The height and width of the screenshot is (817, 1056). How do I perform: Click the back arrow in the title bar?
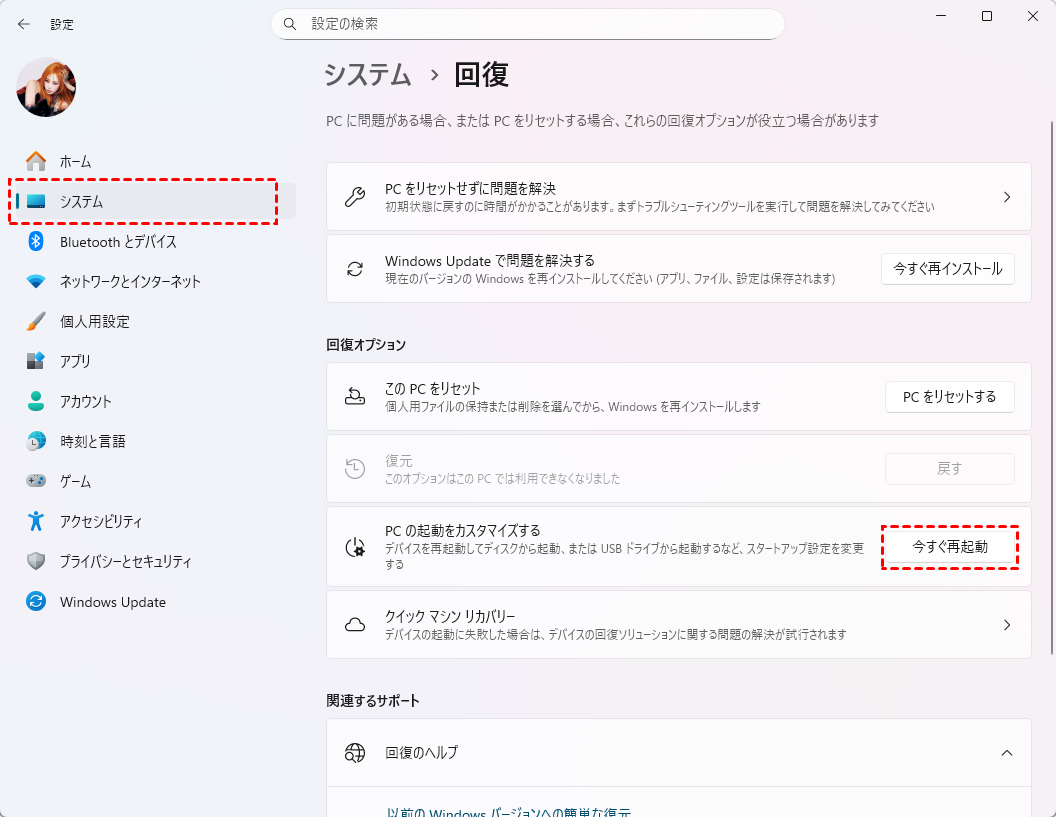tap(24, 24)
